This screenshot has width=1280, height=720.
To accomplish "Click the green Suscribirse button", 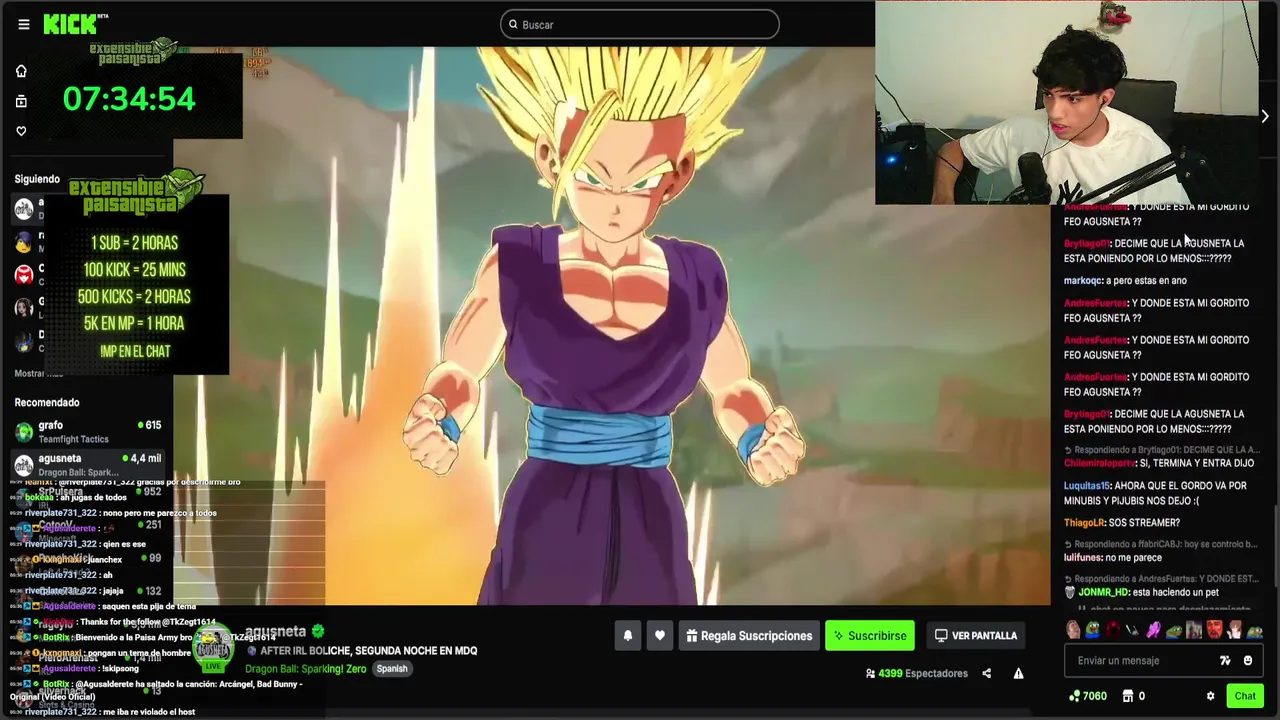I will coord(870,635).
